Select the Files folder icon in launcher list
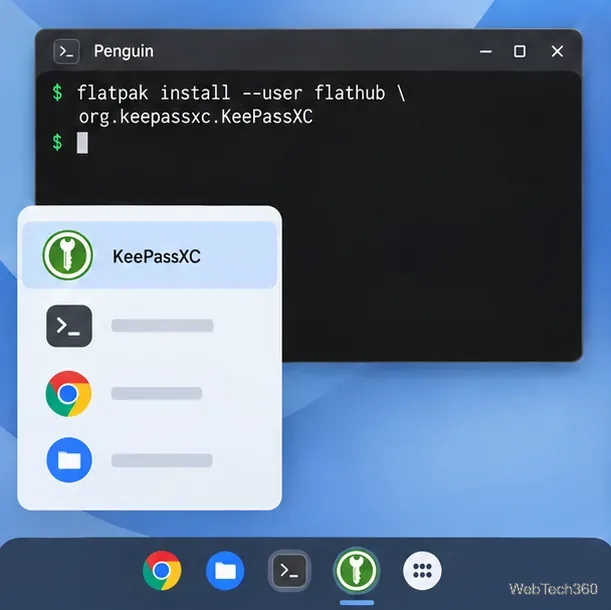The image size is (611, 610). pos(69,460)
